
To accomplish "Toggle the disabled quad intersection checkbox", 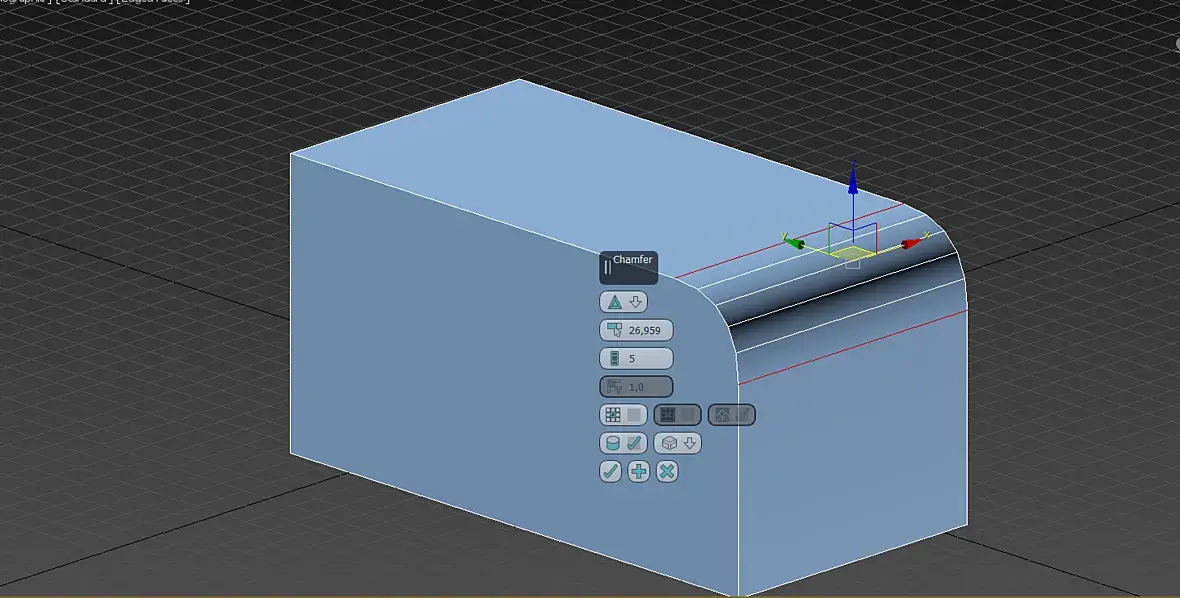I will pyautogui.click(x=743, y=414).
